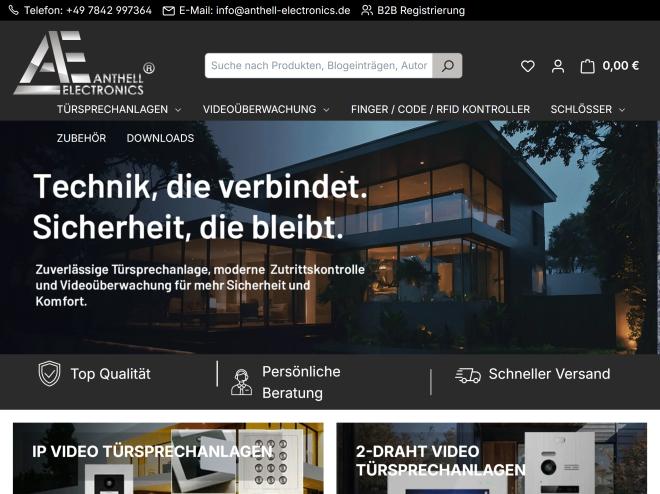Open the shopping cart bag icon
This screenshot has width=660, height=494.
(587, 66)
